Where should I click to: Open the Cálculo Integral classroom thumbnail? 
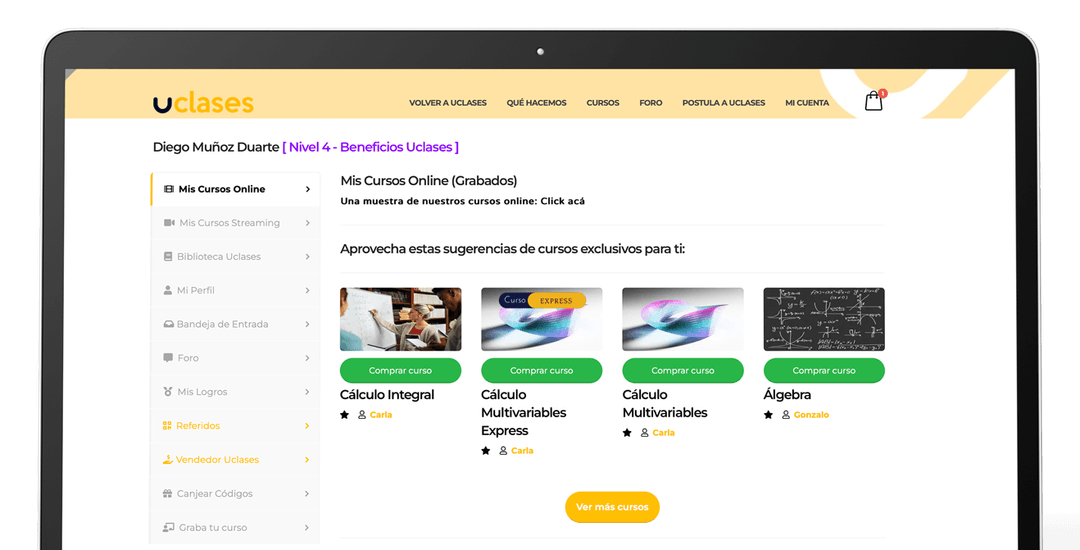[x=400, y=319]
